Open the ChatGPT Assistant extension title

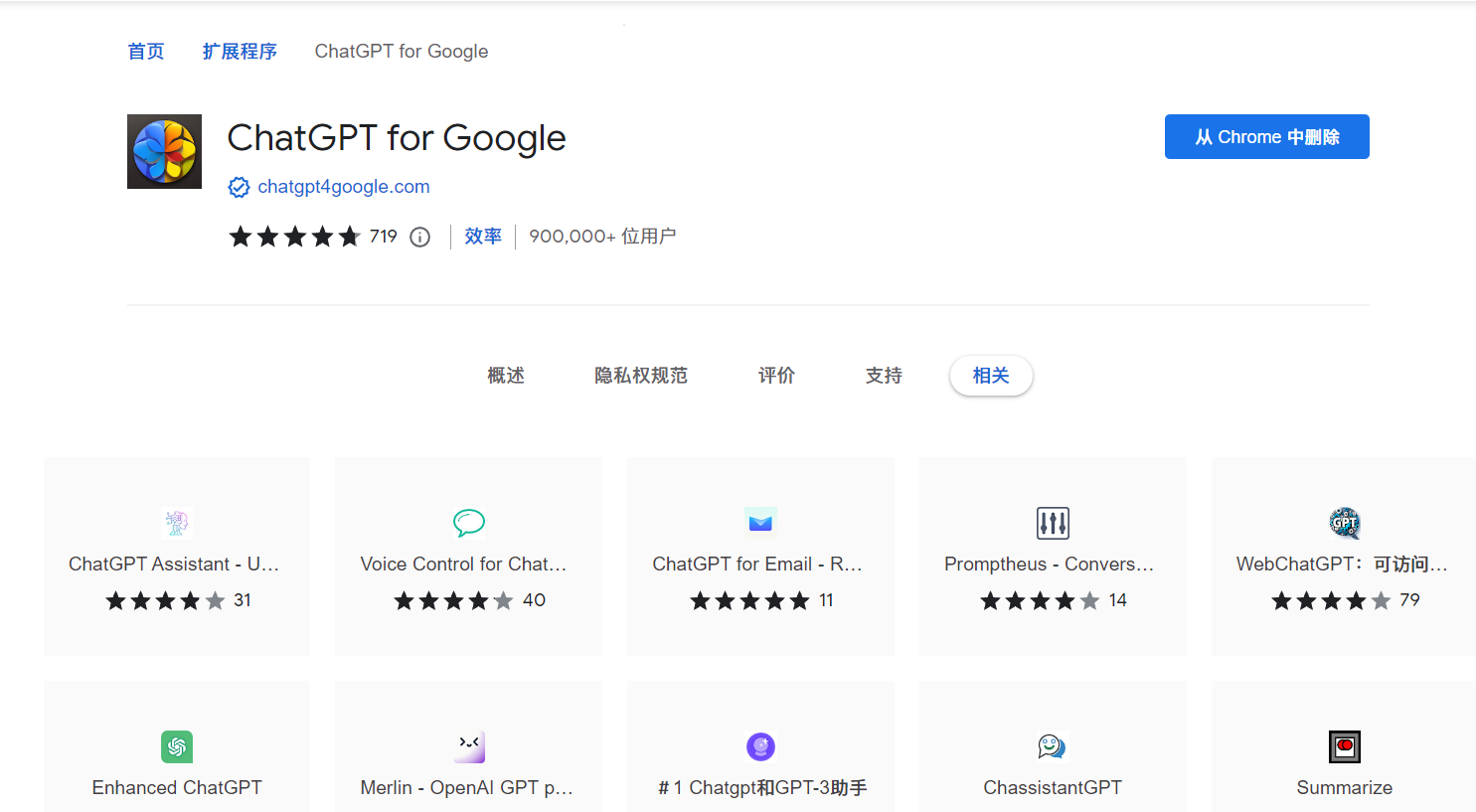click(174, 565)
